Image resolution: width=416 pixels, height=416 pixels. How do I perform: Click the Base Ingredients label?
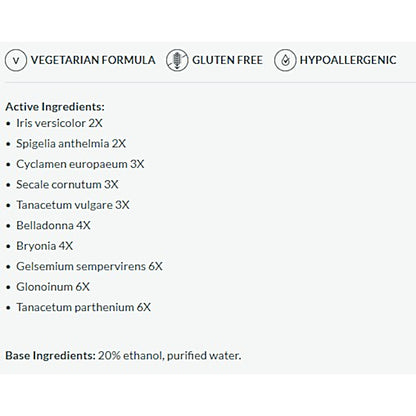[x=51, y=355]
